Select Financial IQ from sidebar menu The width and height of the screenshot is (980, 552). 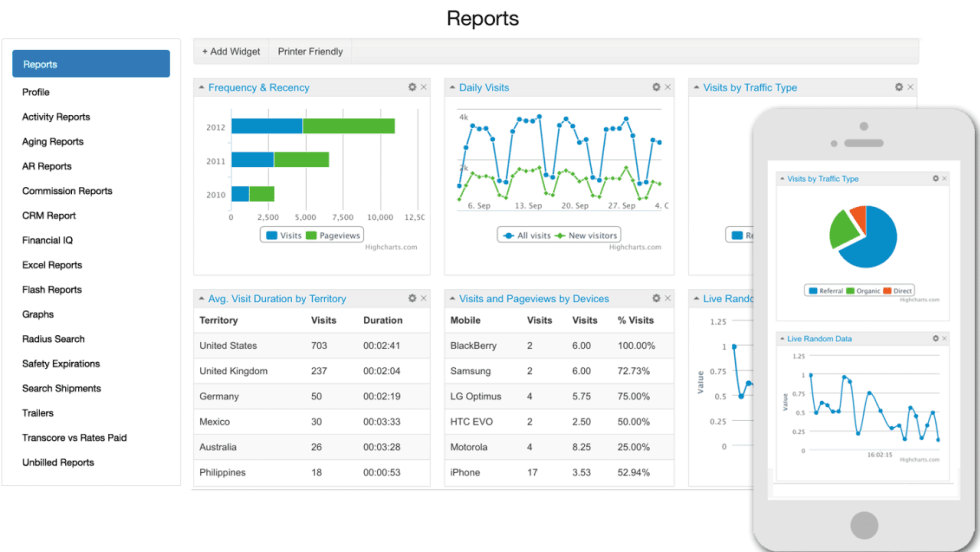tap(47, 240)
